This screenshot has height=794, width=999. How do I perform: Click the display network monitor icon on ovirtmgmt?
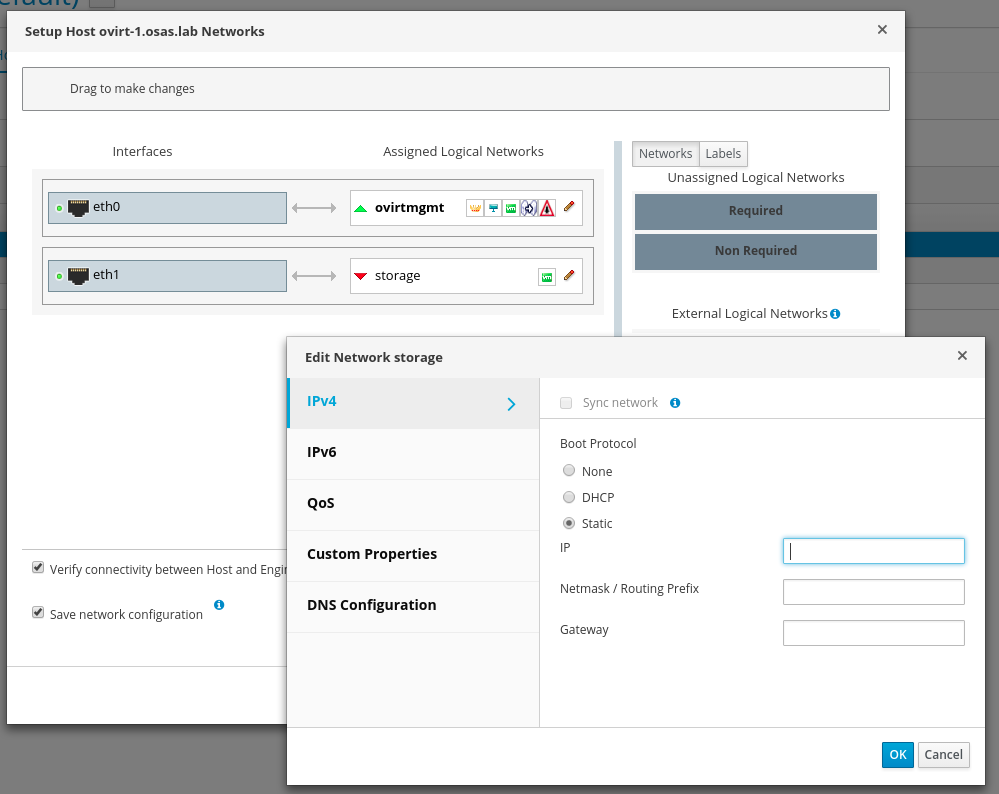493,208
